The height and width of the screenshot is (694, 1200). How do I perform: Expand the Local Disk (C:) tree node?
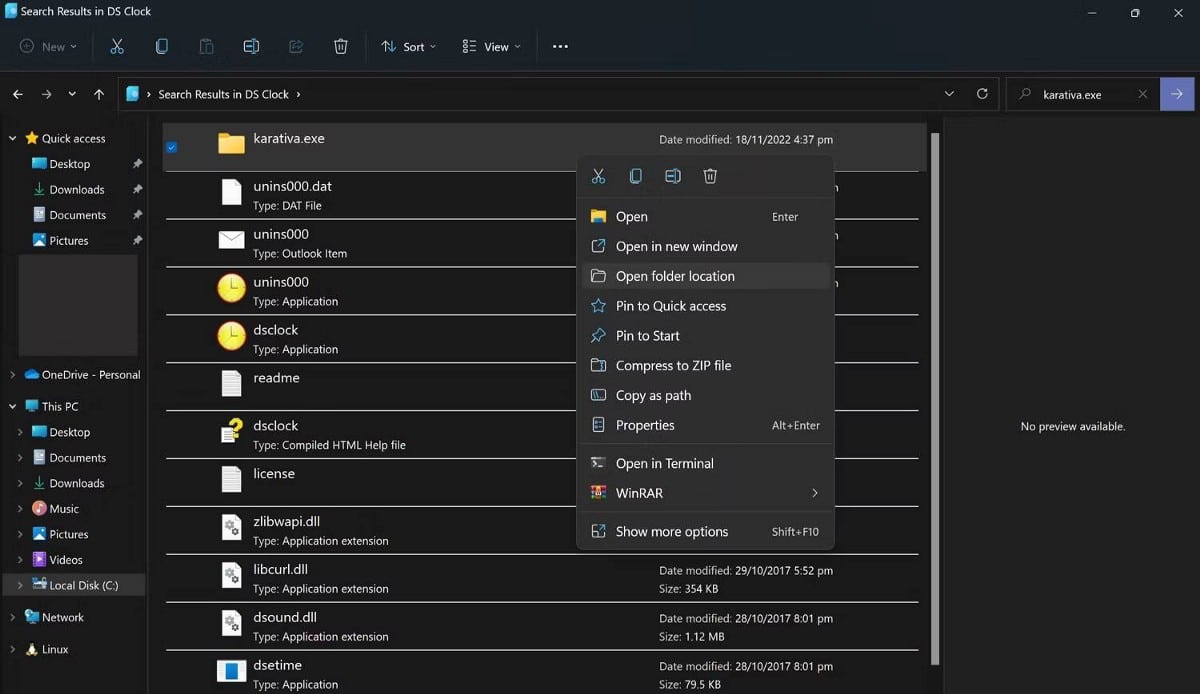20,585
